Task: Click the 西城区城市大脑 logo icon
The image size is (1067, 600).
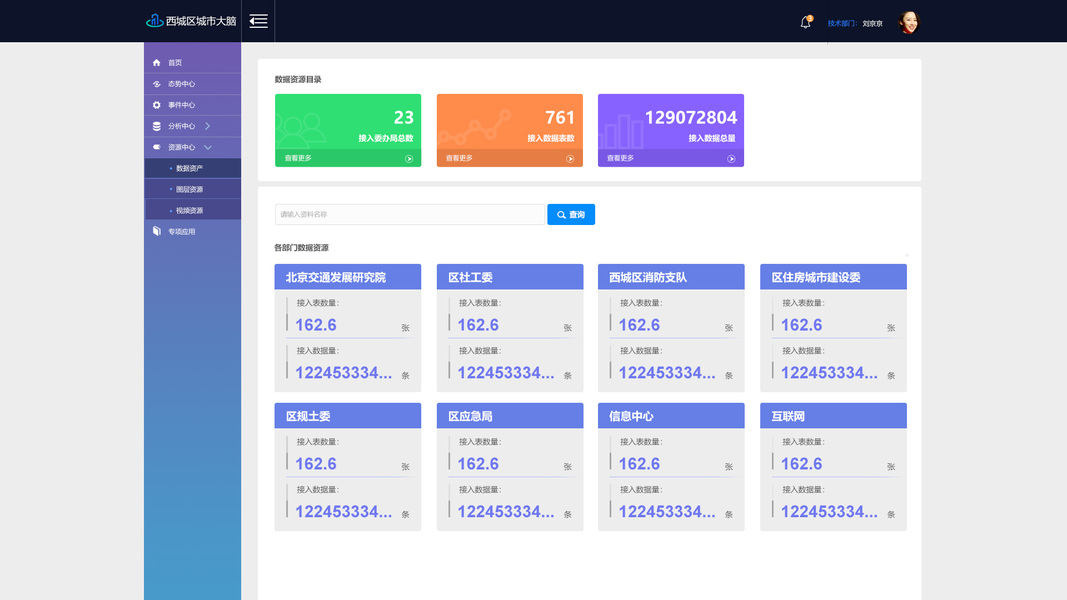Action: 154,21
